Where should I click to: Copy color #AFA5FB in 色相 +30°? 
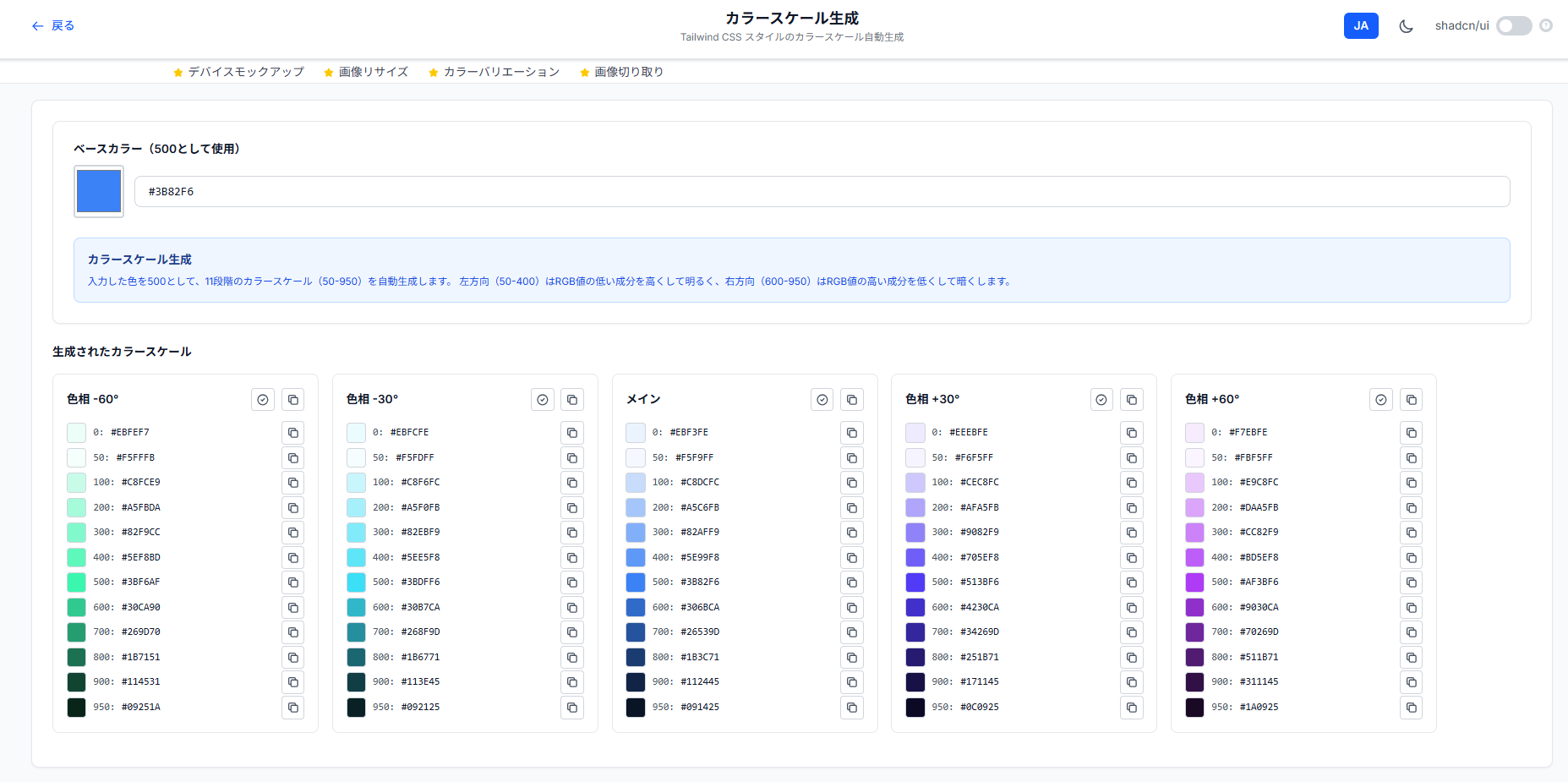point(1132,508)
